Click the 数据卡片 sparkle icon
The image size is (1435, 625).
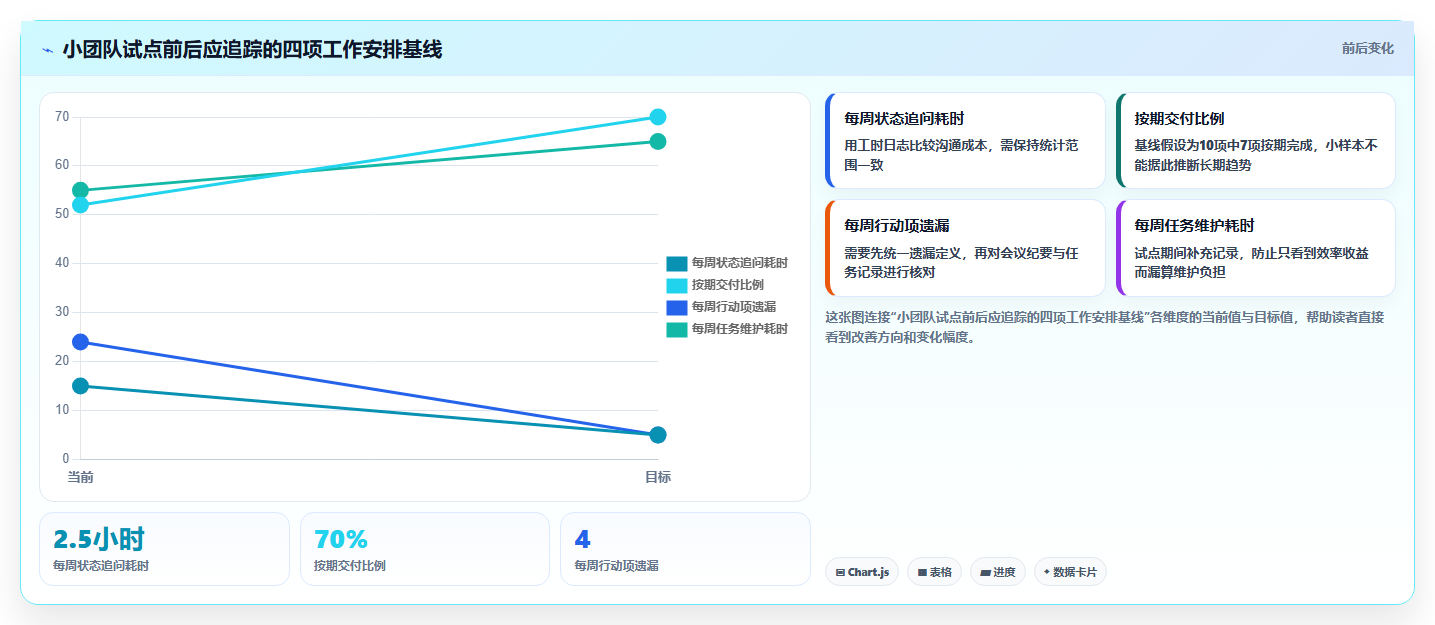click(1047, 572)
